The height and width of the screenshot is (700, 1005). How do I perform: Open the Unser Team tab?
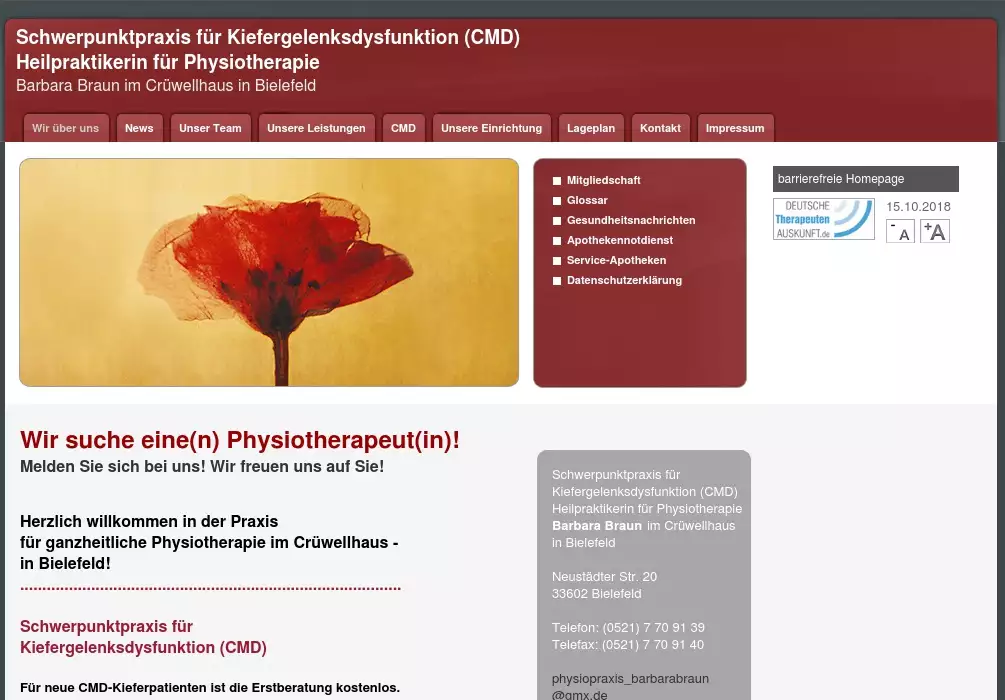point(210,128)
